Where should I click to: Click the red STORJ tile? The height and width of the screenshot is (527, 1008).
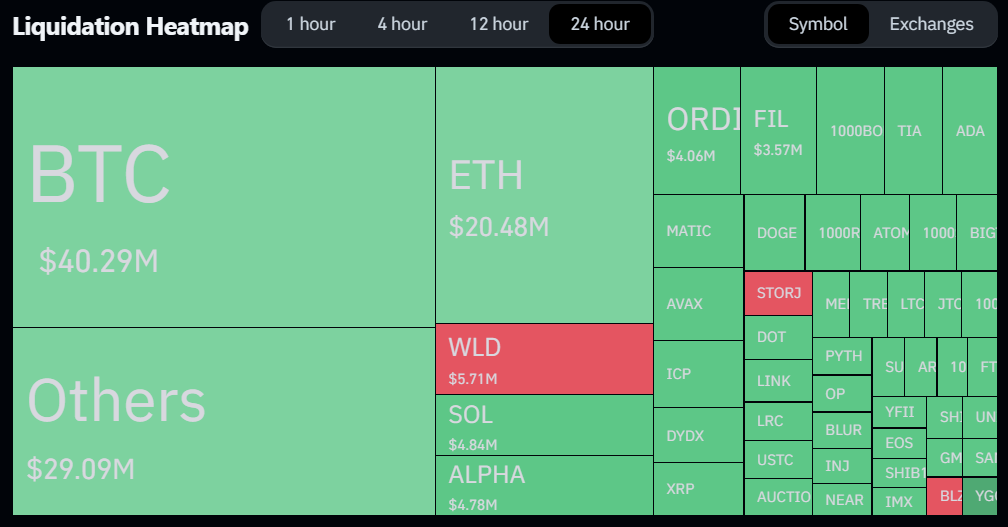click(778, 293)
